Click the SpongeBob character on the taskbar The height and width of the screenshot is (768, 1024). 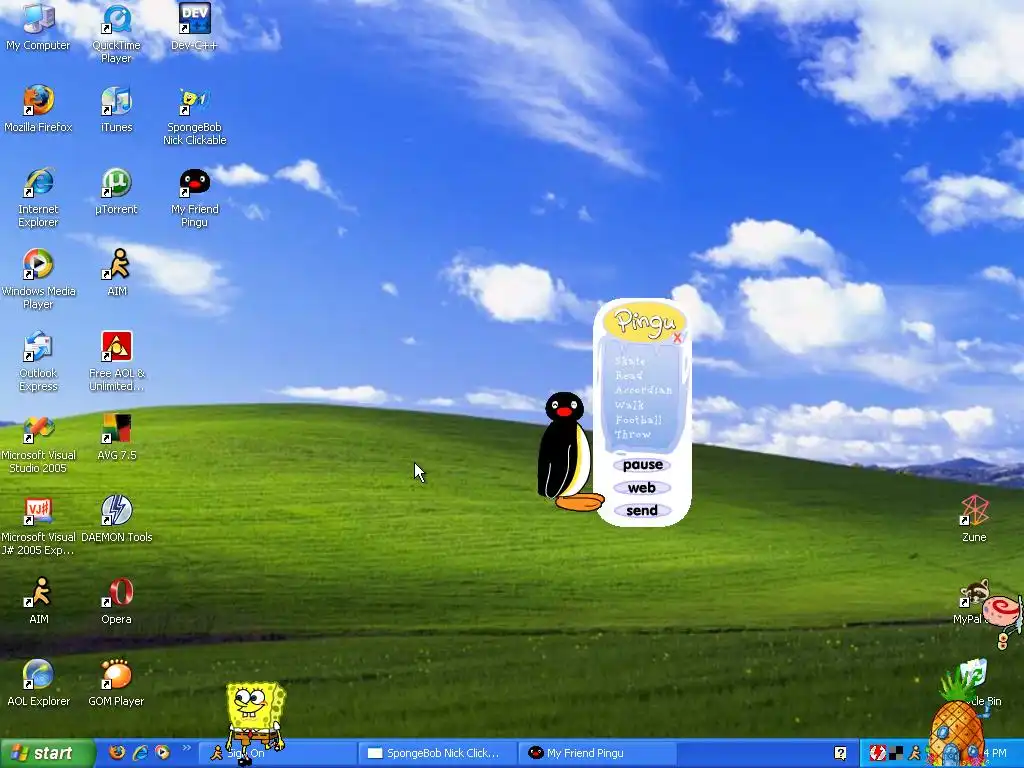pos(255,722)
